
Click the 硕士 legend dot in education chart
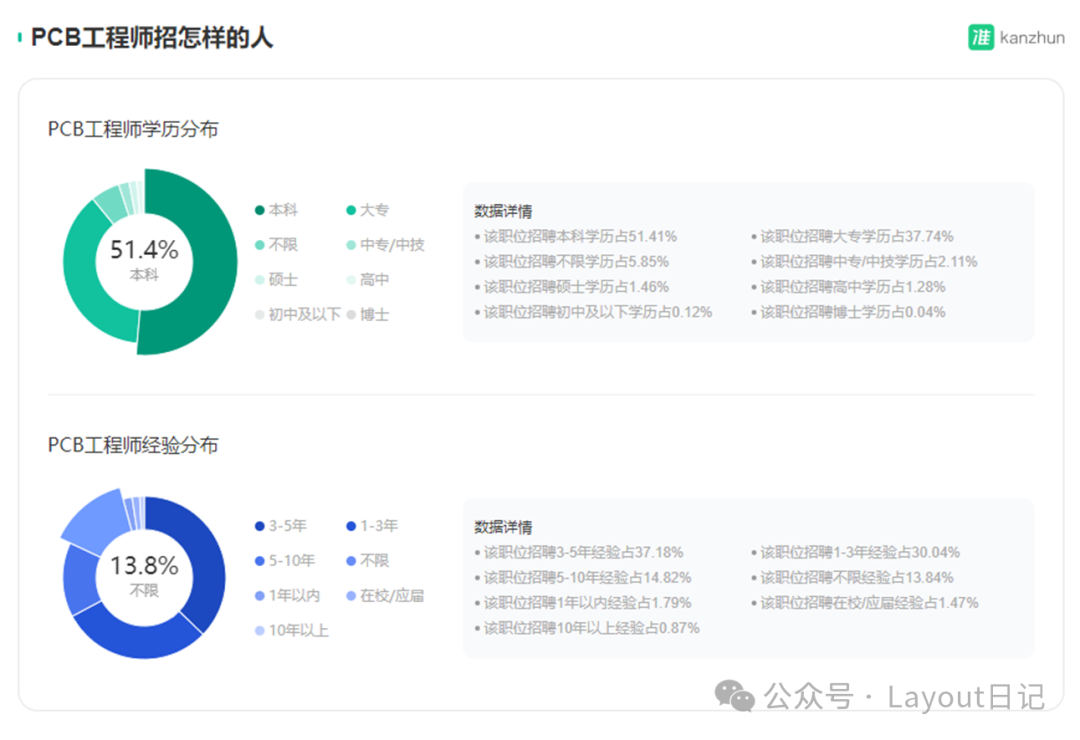[x=259, y=279]
